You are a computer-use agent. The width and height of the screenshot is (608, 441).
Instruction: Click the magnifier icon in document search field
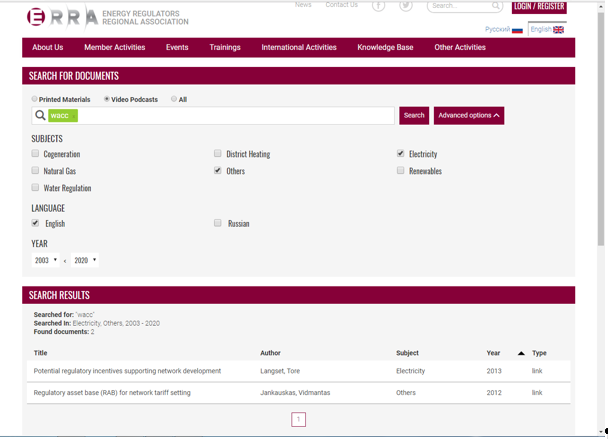click(40, 115)
